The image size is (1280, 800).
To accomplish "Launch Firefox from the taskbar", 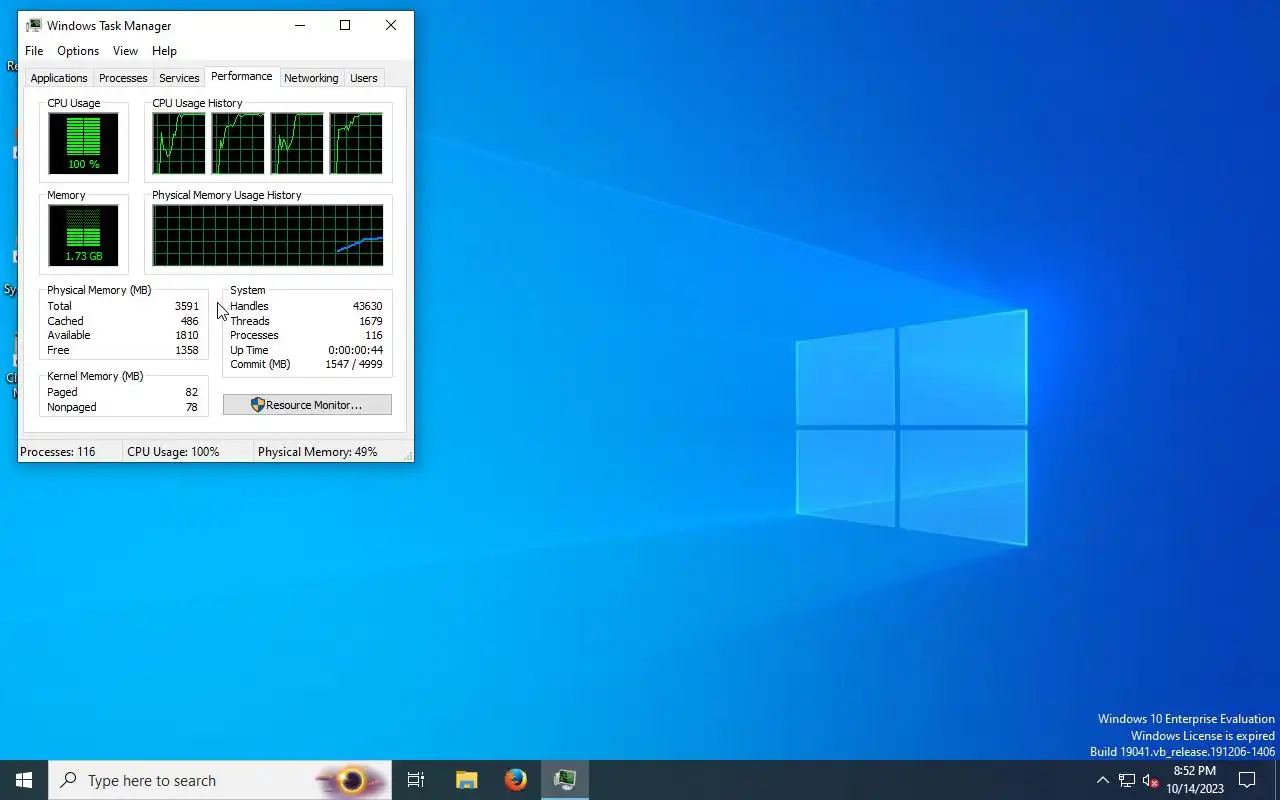I will (516, 780).
